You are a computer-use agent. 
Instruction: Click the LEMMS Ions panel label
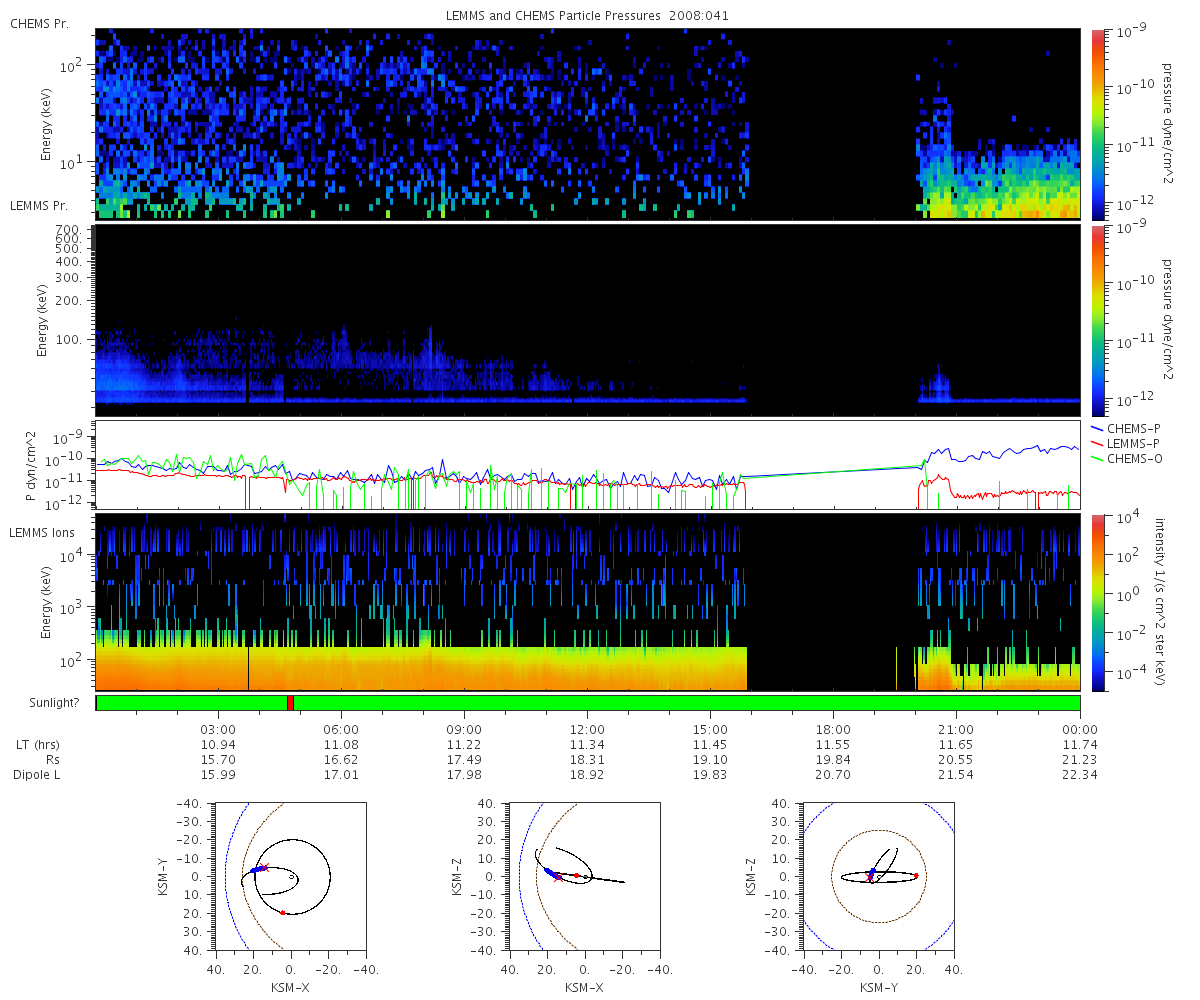click(x=44, y=533)
